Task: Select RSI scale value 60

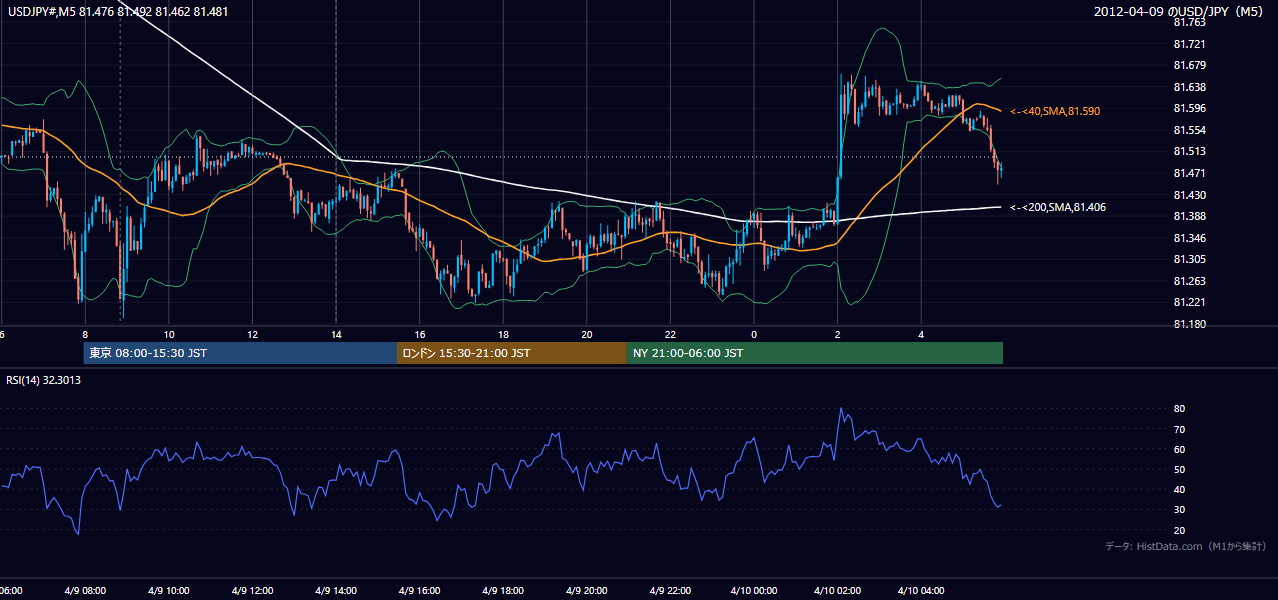Action: click(x=1180, y=449)
